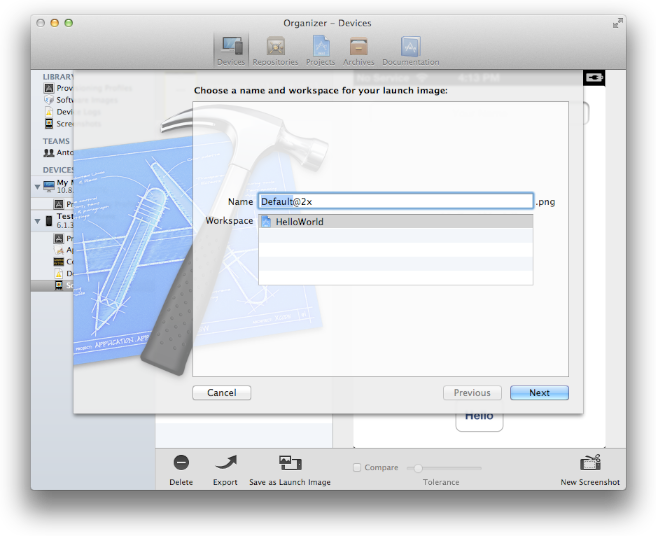Enter full screen using the top-right arrows
656x536 pixels.
[x=618, y=22]
